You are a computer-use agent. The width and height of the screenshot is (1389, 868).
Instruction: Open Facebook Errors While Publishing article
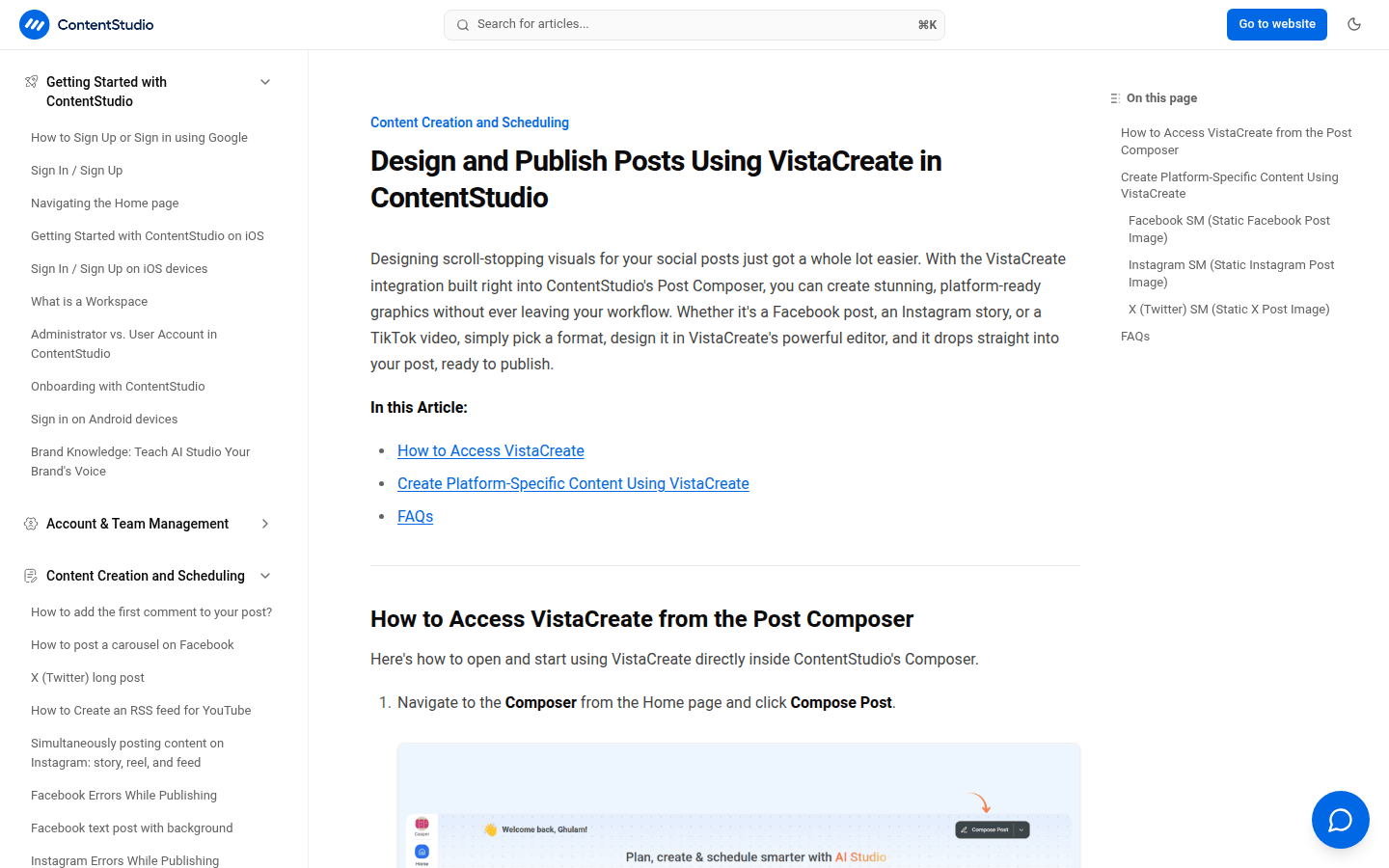(x=123, y=796)
